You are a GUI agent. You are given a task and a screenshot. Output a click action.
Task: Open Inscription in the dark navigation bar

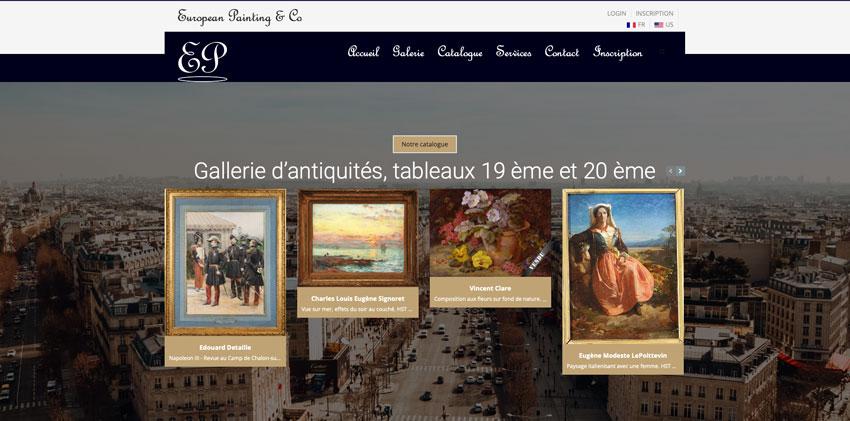pyautogui.click(x=617, y=53)
